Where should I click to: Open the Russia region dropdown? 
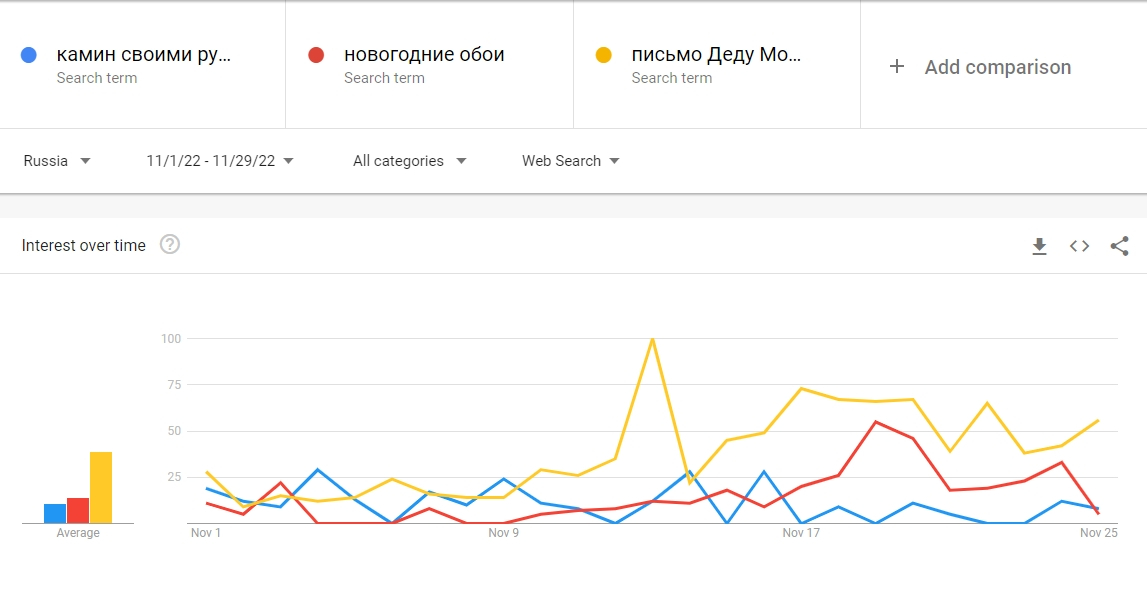click(57, 161)
